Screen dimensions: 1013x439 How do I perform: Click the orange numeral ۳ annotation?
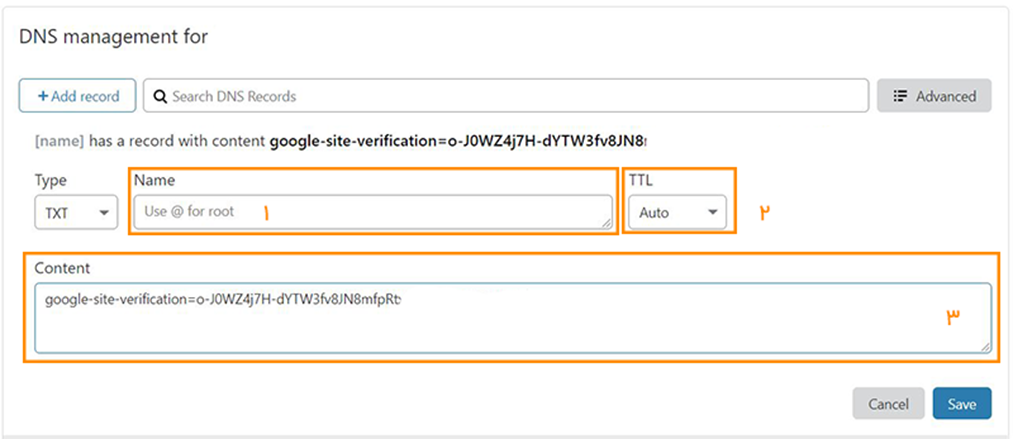point(954,316)
